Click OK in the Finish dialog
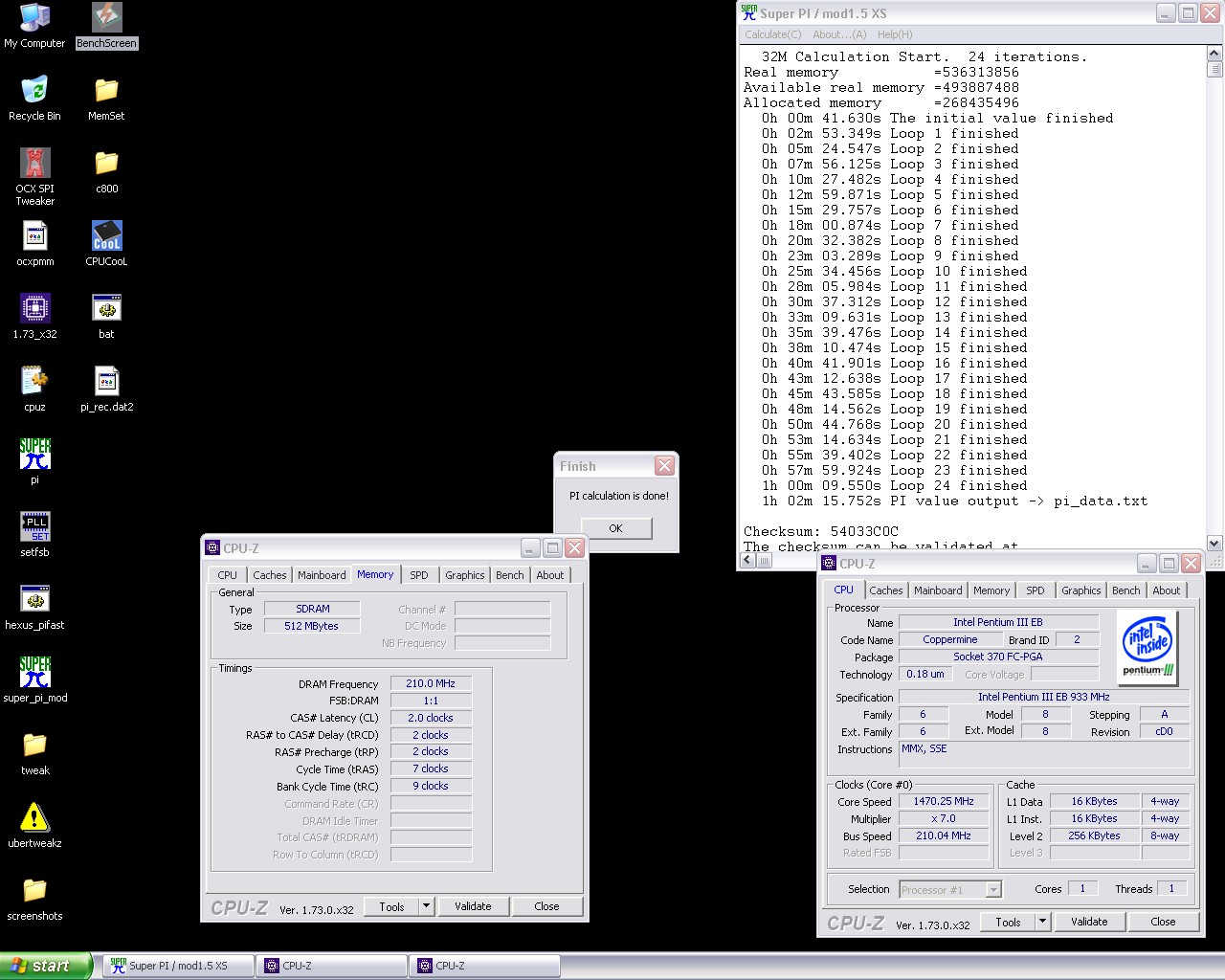This screenshot has height=980, width=1225. tap(616, 528)
